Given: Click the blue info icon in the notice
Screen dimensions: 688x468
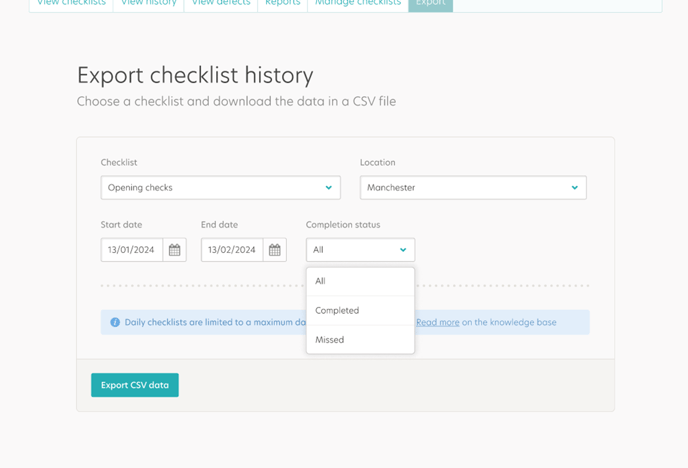Looking at the screenshot, I should pyautogui.click(x=115, y=322).
